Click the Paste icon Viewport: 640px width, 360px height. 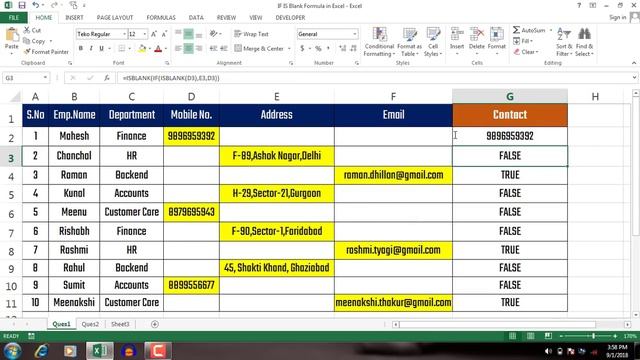(11, 36)
